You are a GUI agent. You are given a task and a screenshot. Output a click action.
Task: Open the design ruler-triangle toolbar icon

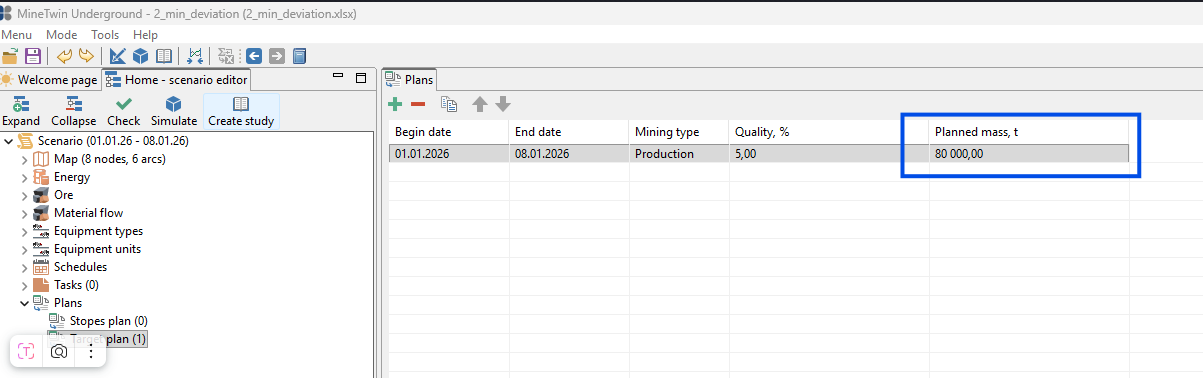coord(117,56)
